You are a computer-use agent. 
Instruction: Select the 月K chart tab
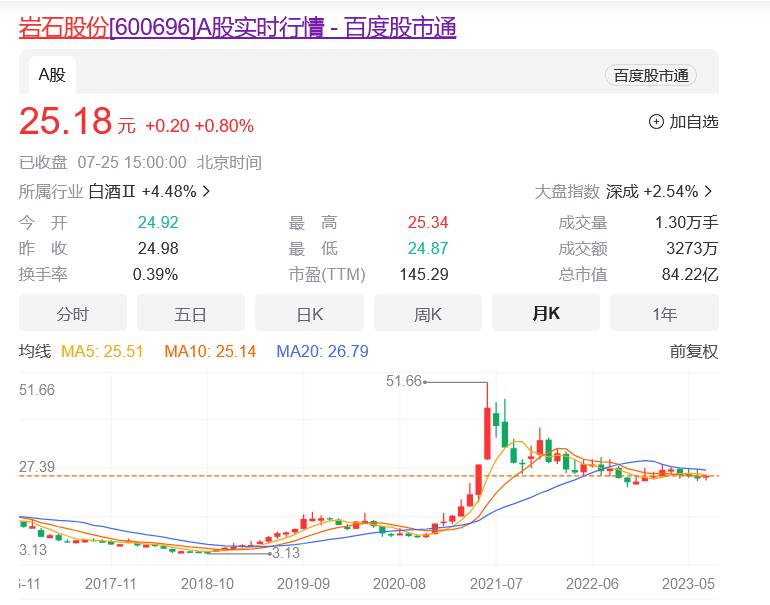pos(546,313)
